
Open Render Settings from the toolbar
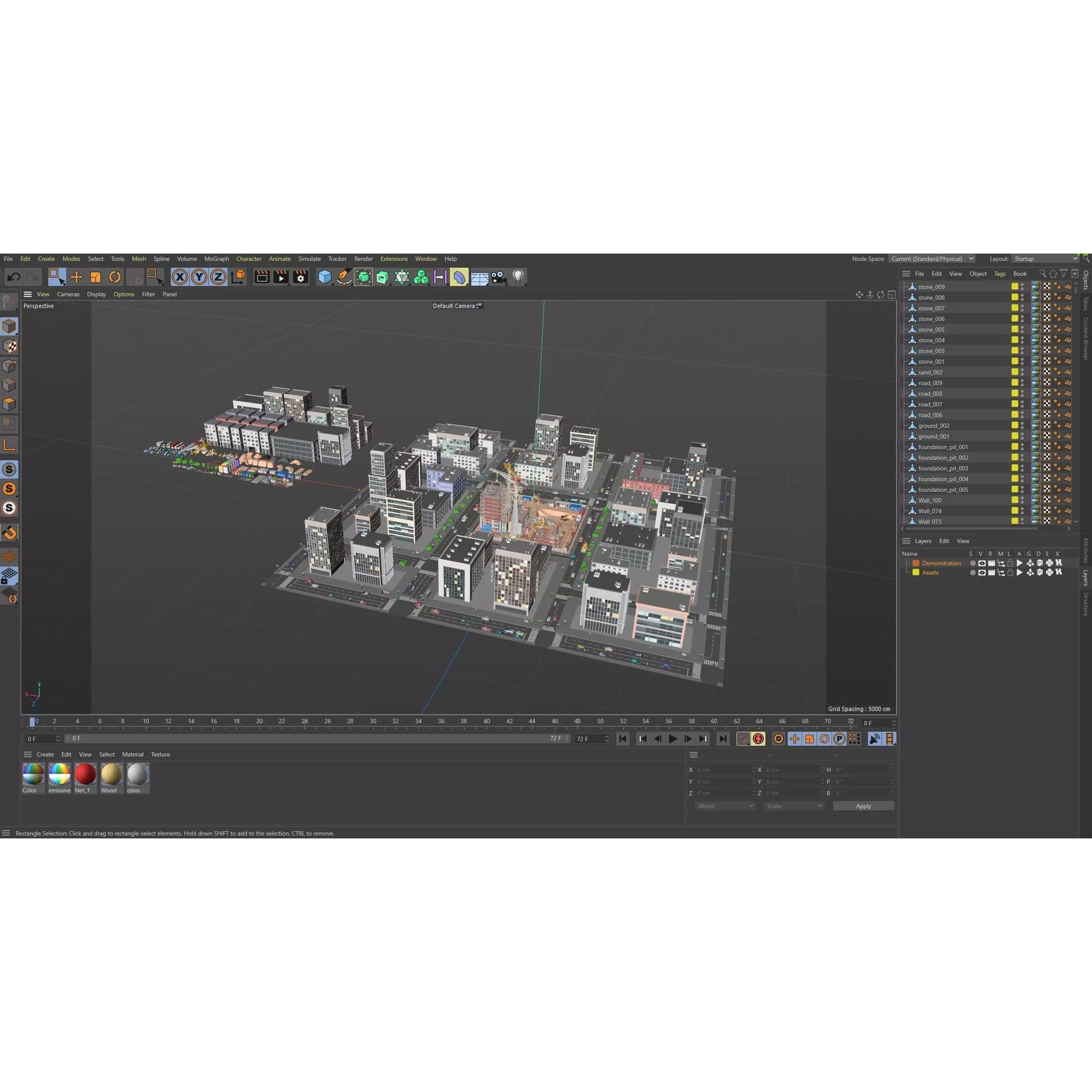(300, 277)
